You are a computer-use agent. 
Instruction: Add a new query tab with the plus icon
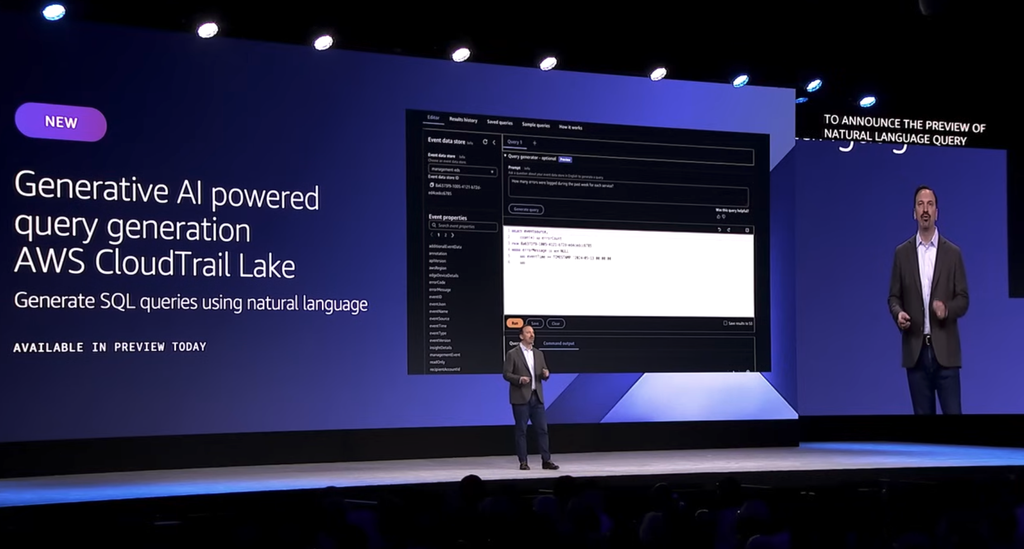(534, 143)
